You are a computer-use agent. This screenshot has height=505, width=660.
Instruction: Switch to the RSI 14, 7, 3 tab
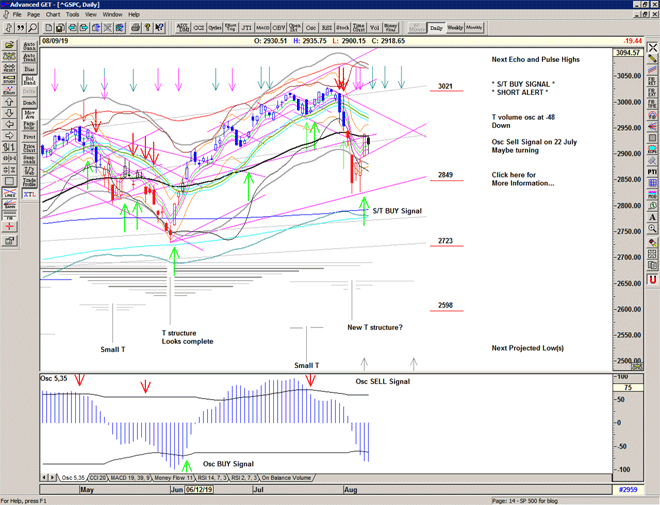[x=213, y=478]
